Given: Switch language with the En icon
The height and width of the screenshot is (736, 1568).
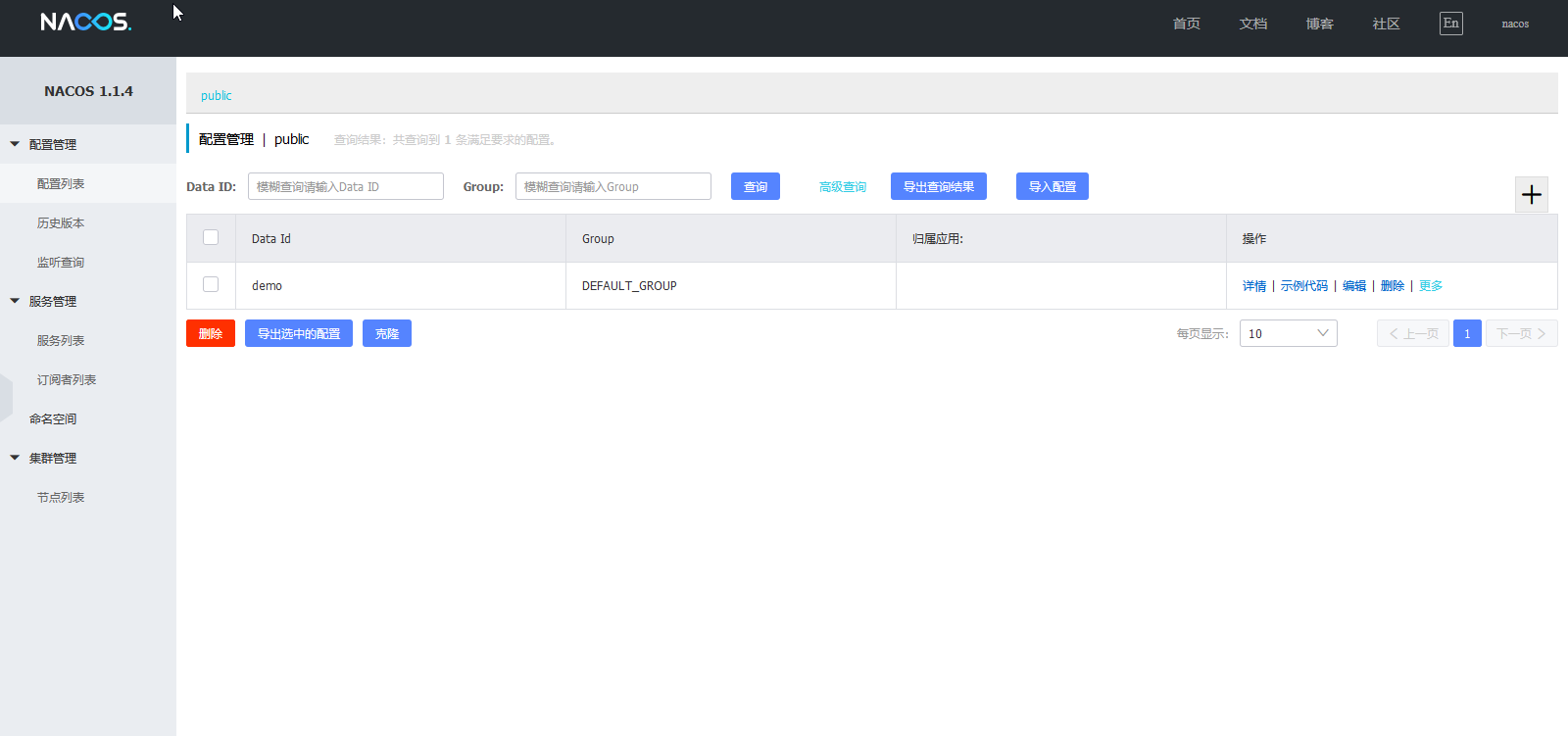Looking at the screenshot, I should [1451, 24].
